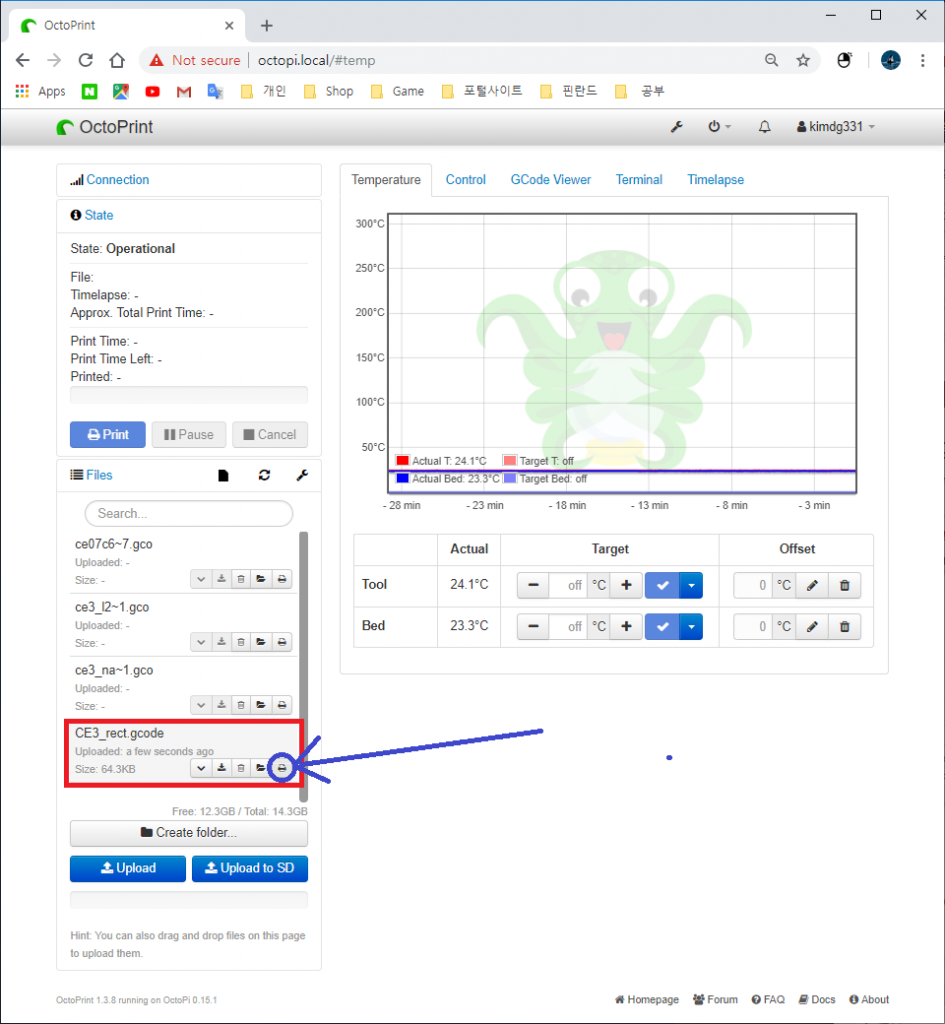Viewport: 945px width, 1024px height.
Task: Collapse the State panel
Action: pos(99,216)
